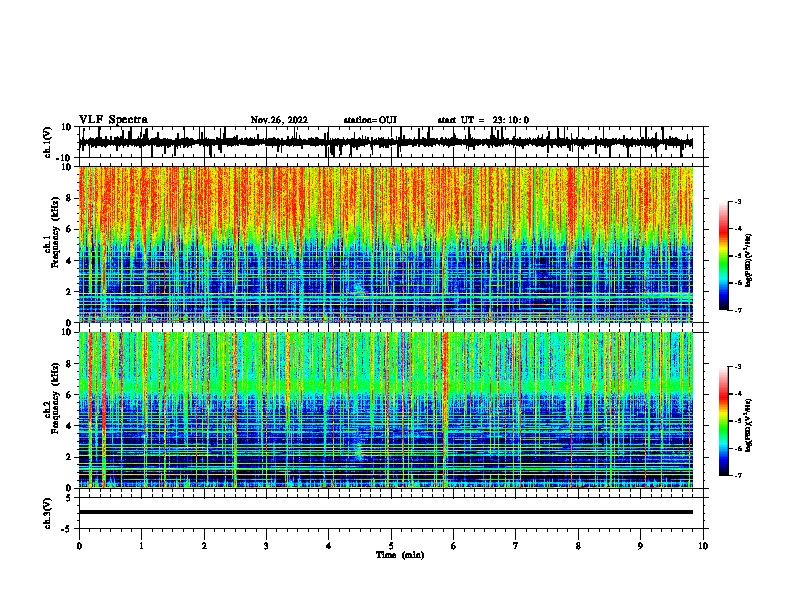This screenshot has height=612, width=792.
Task: Click the 'ch.3(V)' axis label
Action: click(x=48, y=514)
